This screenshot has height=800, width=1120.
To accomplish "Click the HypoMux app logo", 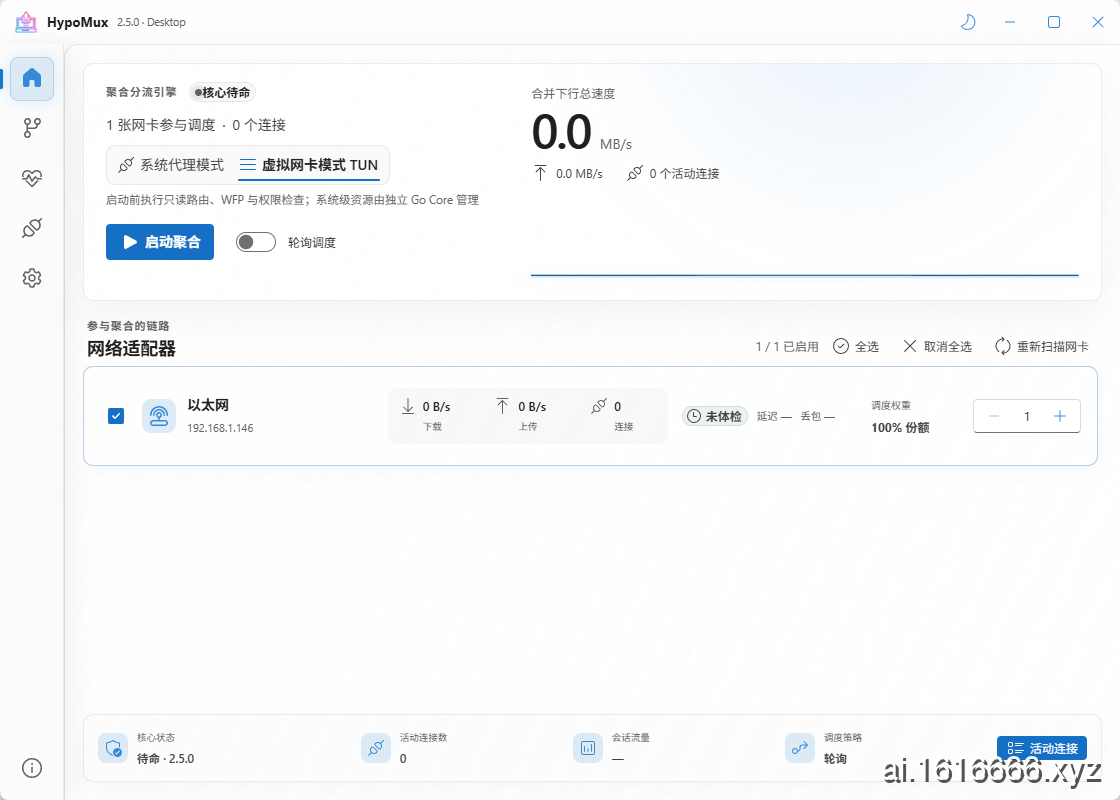I will 26,22.
